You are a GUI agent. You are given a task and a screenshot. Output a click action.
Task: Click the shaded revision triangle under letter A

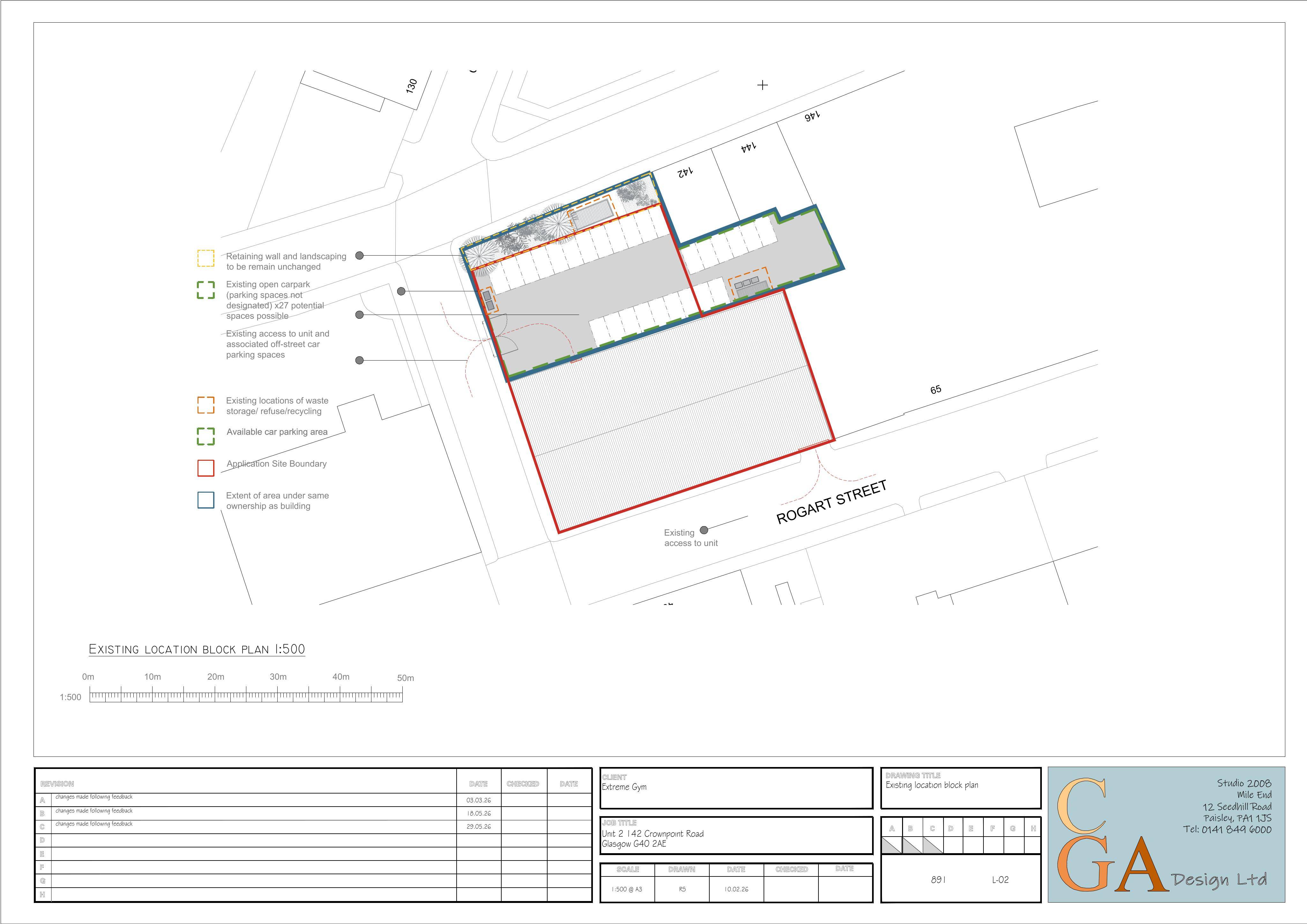(892, 846)
